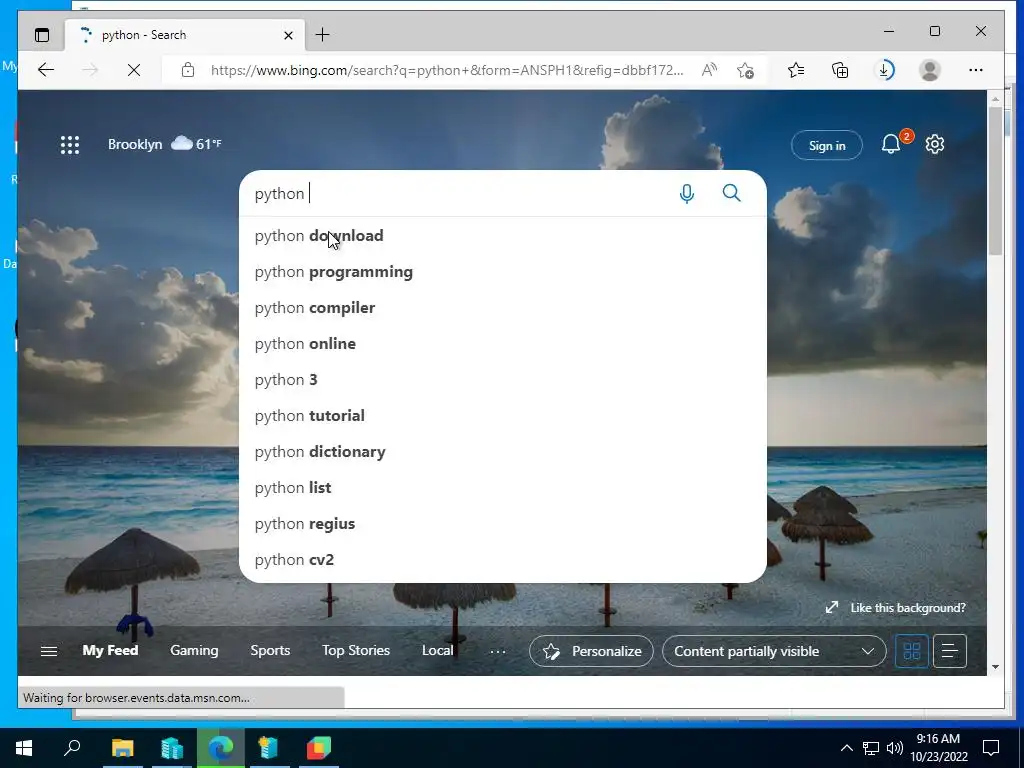Show more feed categories ellipsis
This screenshot has width=1024, height=768.
point(498,651)
